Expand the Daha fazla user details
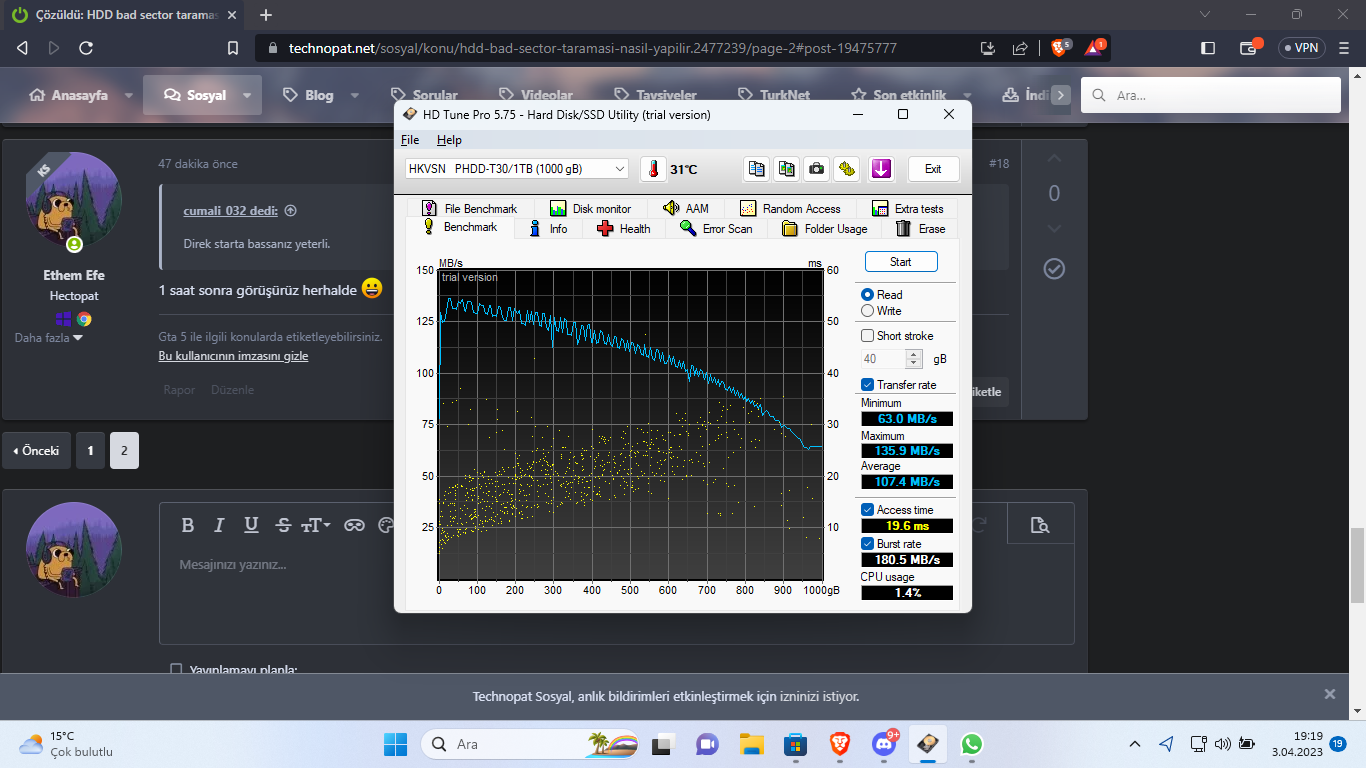 coord(49,338)
